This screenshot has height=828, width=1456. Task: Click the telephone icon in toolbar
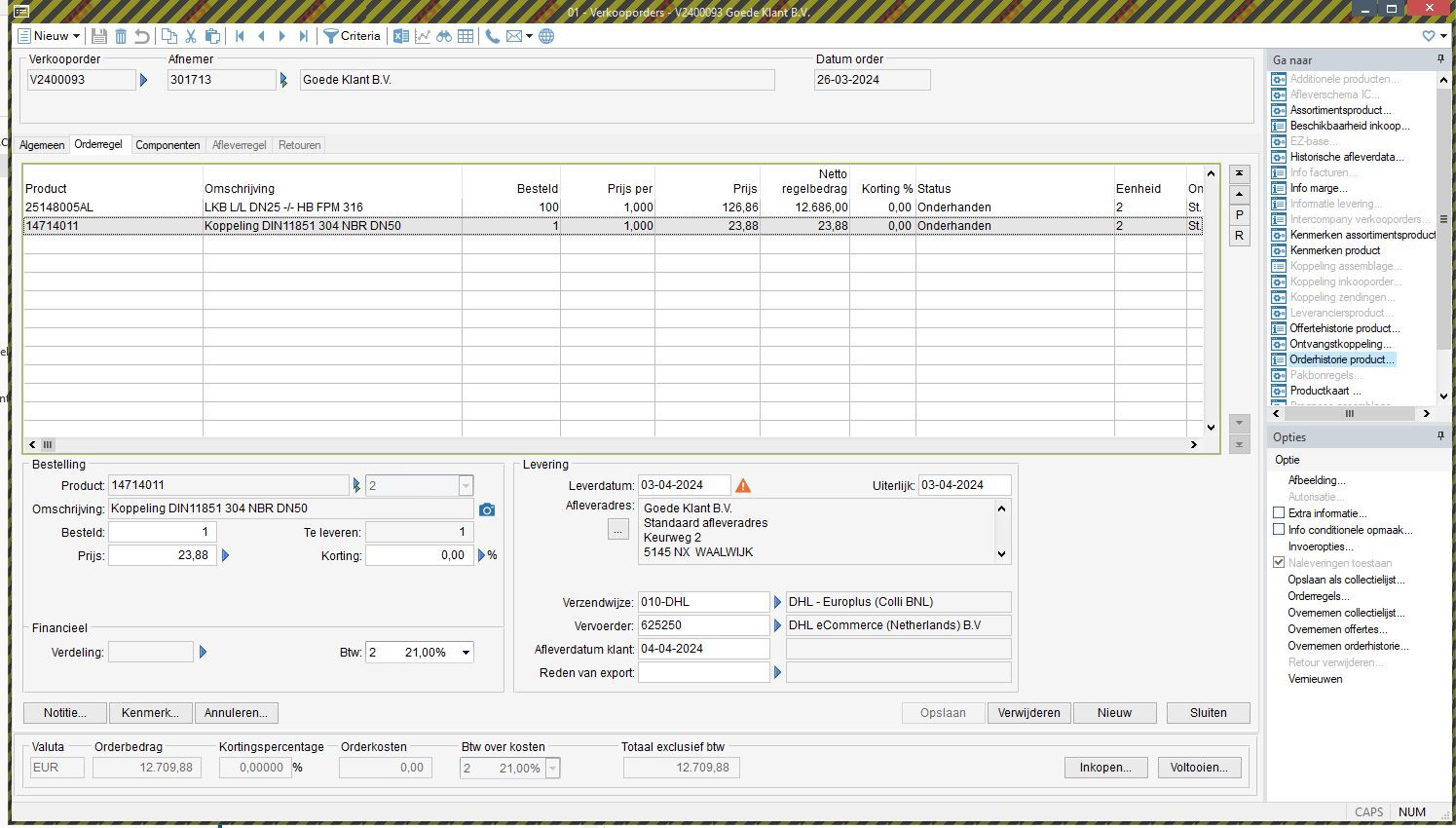pyautogui.click(x=493, y=36)
